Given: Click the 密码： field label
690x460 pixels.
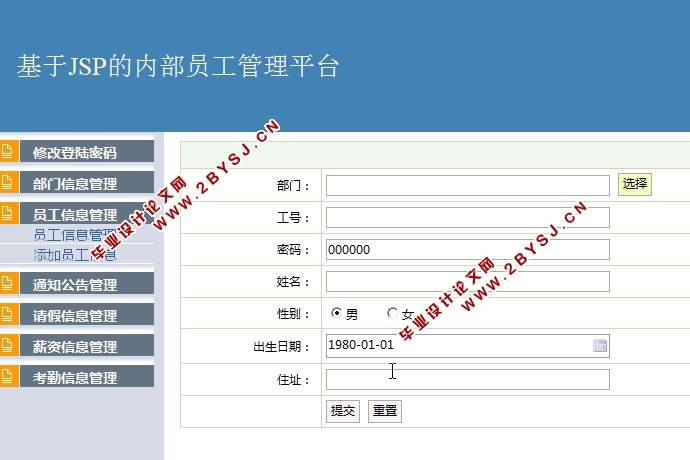Looking at the screenshot, I should coord(293,250).
